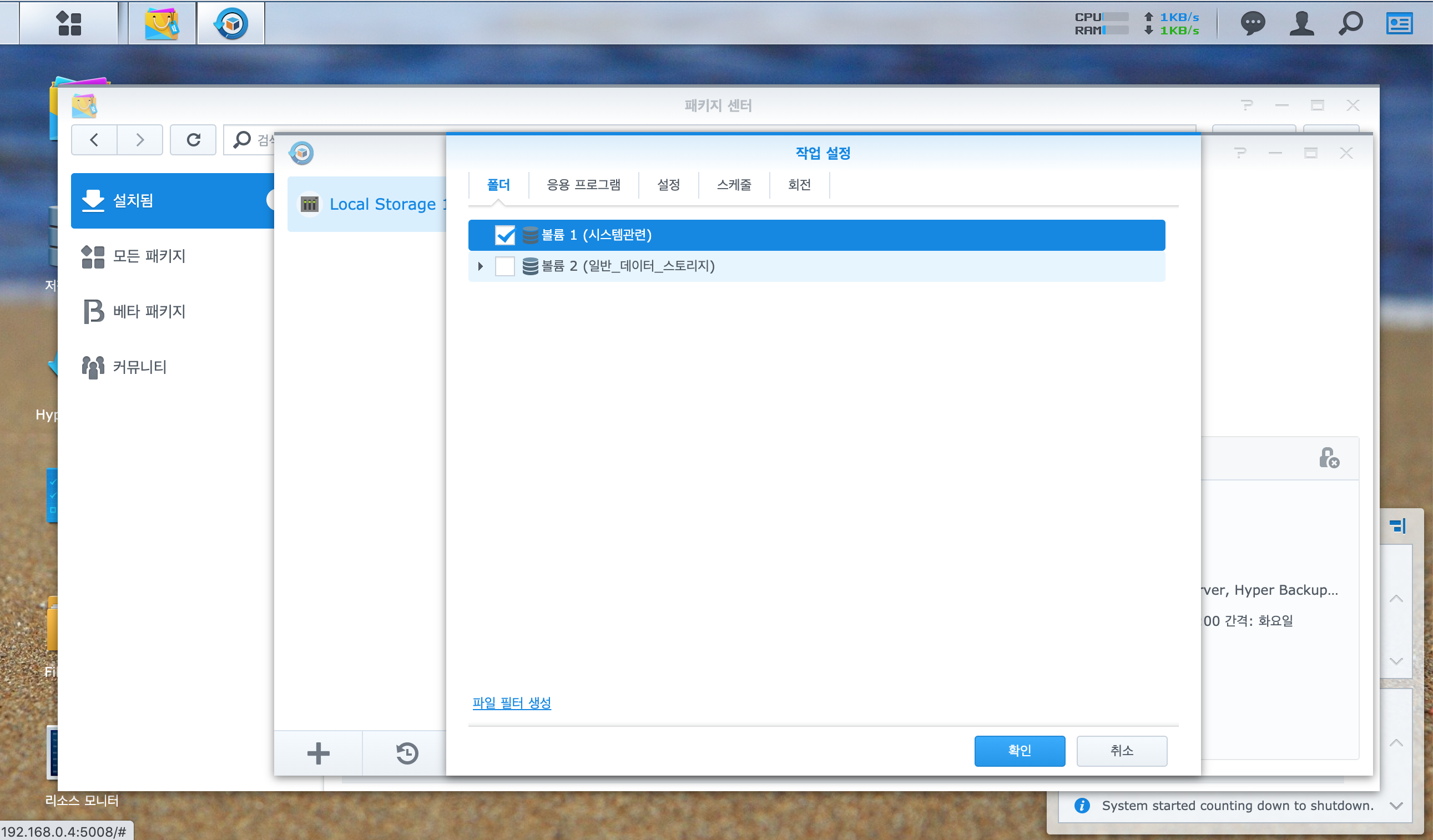Open the user options person icon

click(1301, 23)
